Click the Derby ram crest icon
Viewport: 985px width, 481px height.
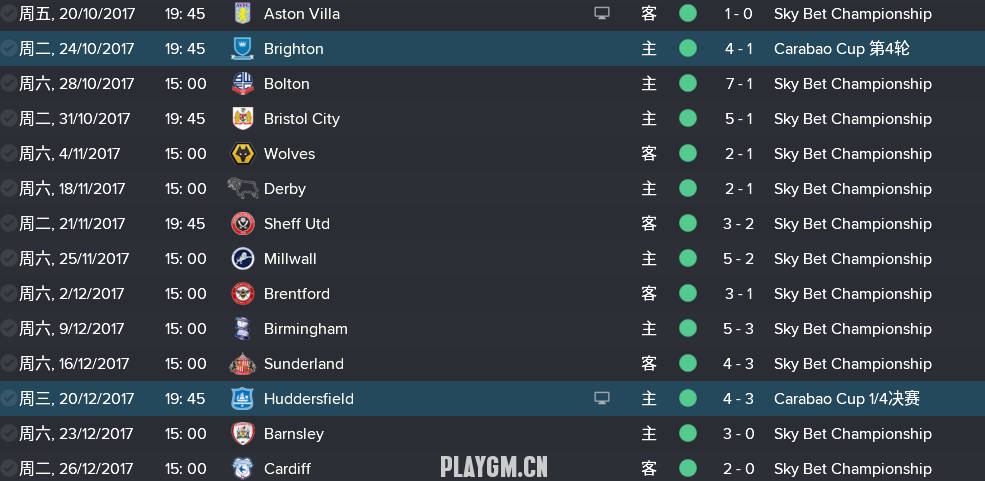pyautogui.click(x=242, y=188)
